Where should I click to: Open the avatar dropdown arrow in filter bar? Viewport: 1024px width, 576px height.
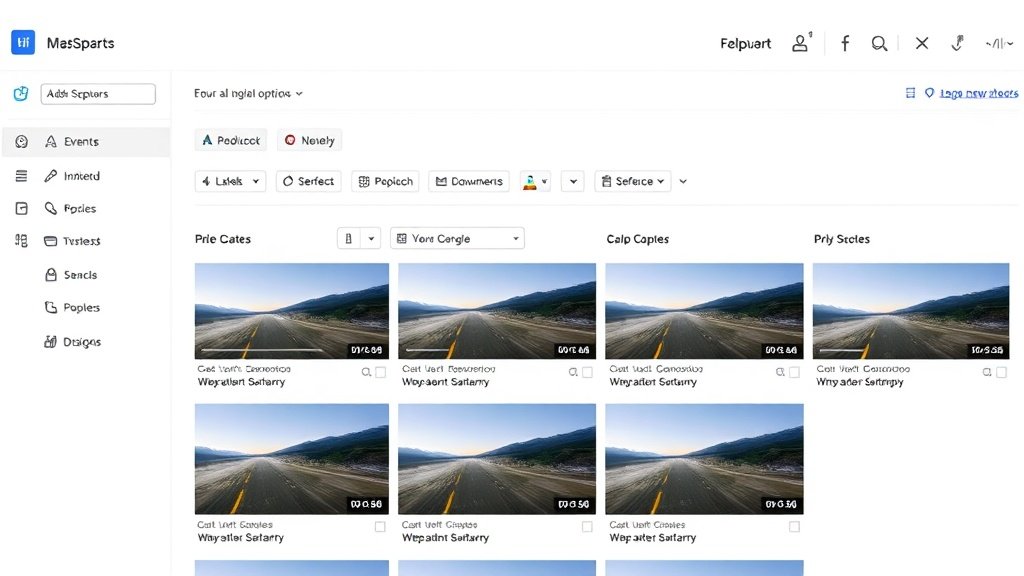click(545, 182)
